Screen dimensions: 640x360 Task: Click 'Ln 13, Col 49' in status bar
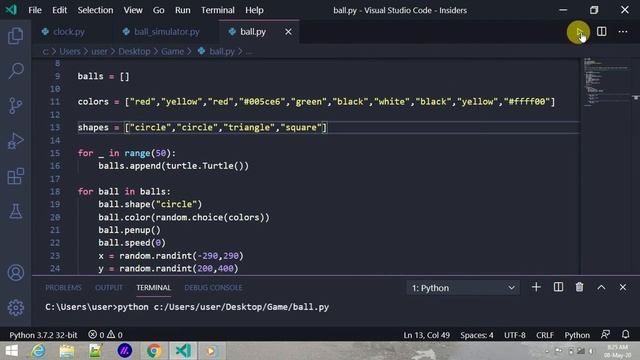click(427, 335)
